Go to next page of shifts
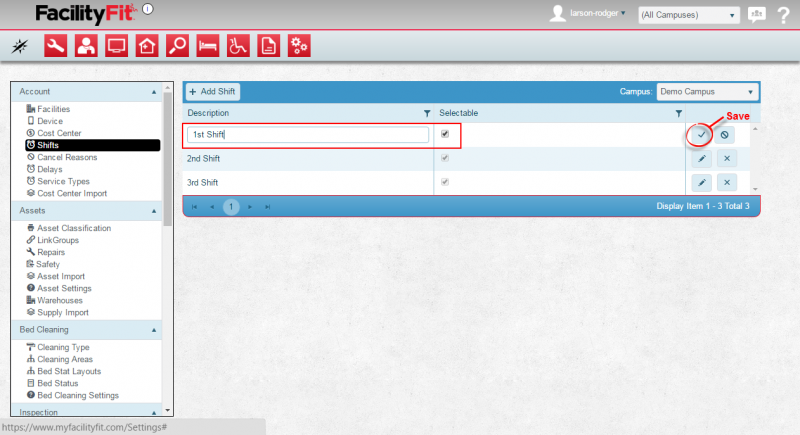This screenshot has height=435, width=800. (250, 207)
